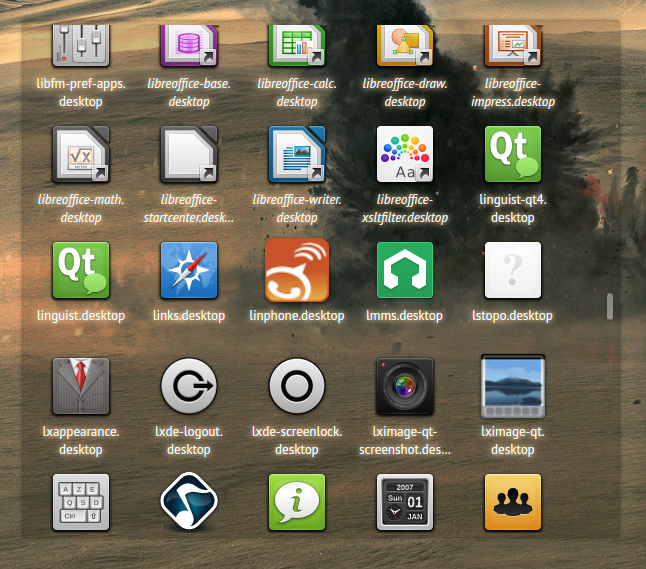The width and height of the screenshot is (646, 569).
Task: Open the Linphone orange phone icon
Action: (x=297, y=270)
